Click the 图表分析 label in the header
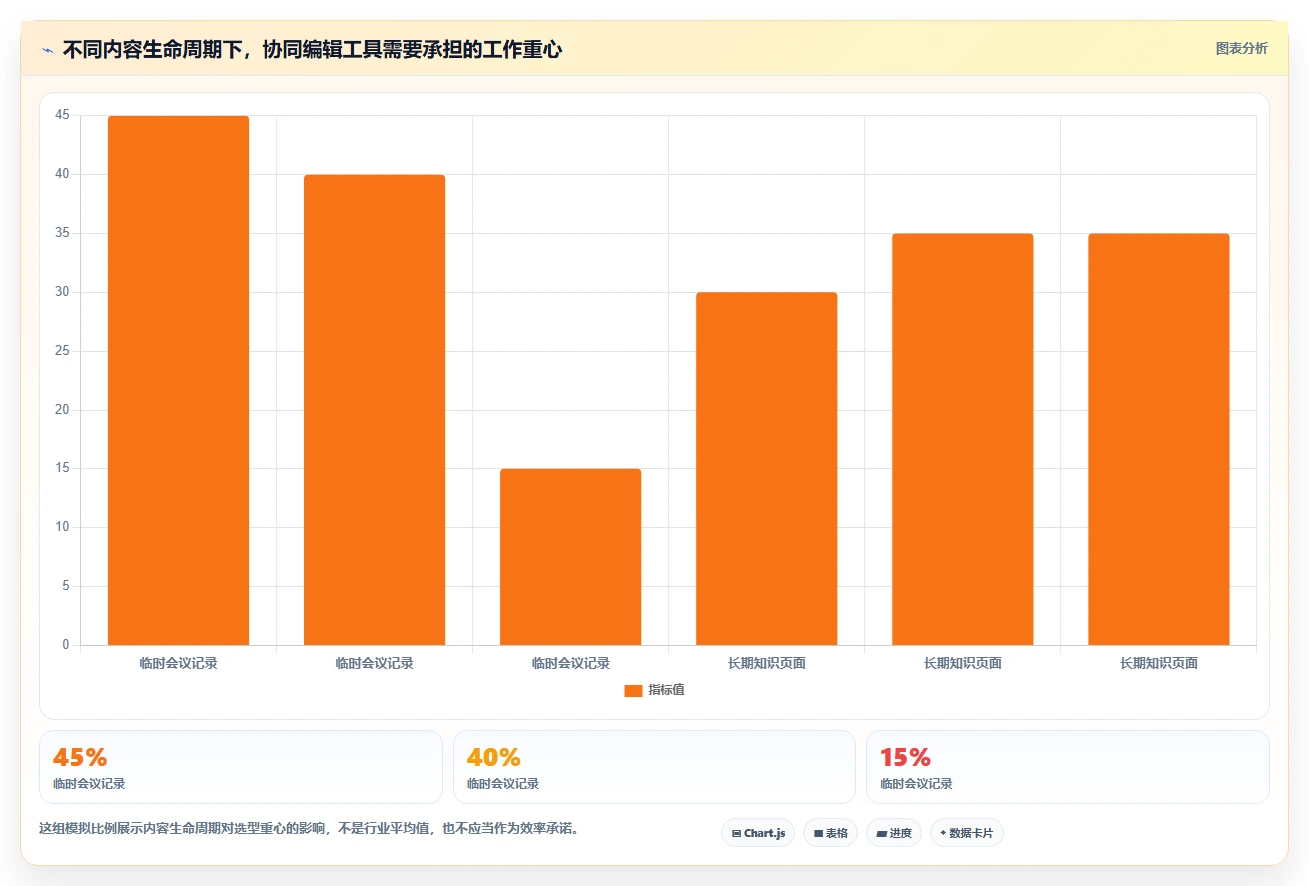 click(1241, 48)
